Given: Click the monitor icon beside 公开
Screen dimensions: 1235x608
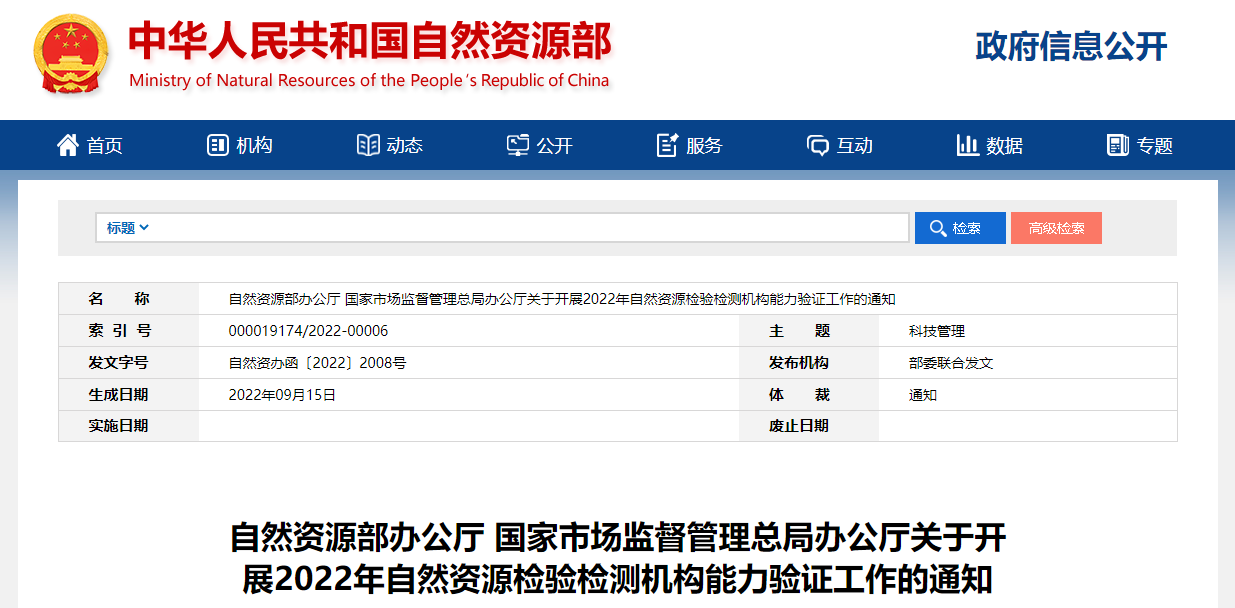Looking at the screenshot, I should (518, 145).
